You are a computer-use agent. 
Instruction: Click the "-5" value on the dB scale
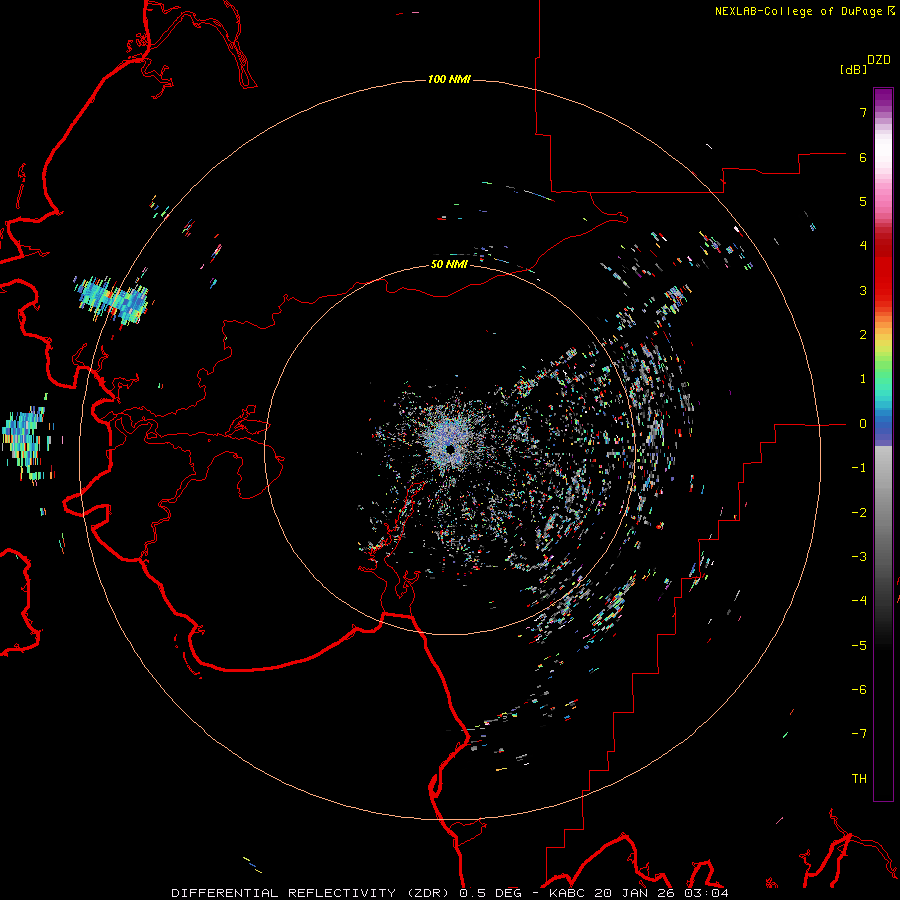pyautogui.click(x=859, y=646)
